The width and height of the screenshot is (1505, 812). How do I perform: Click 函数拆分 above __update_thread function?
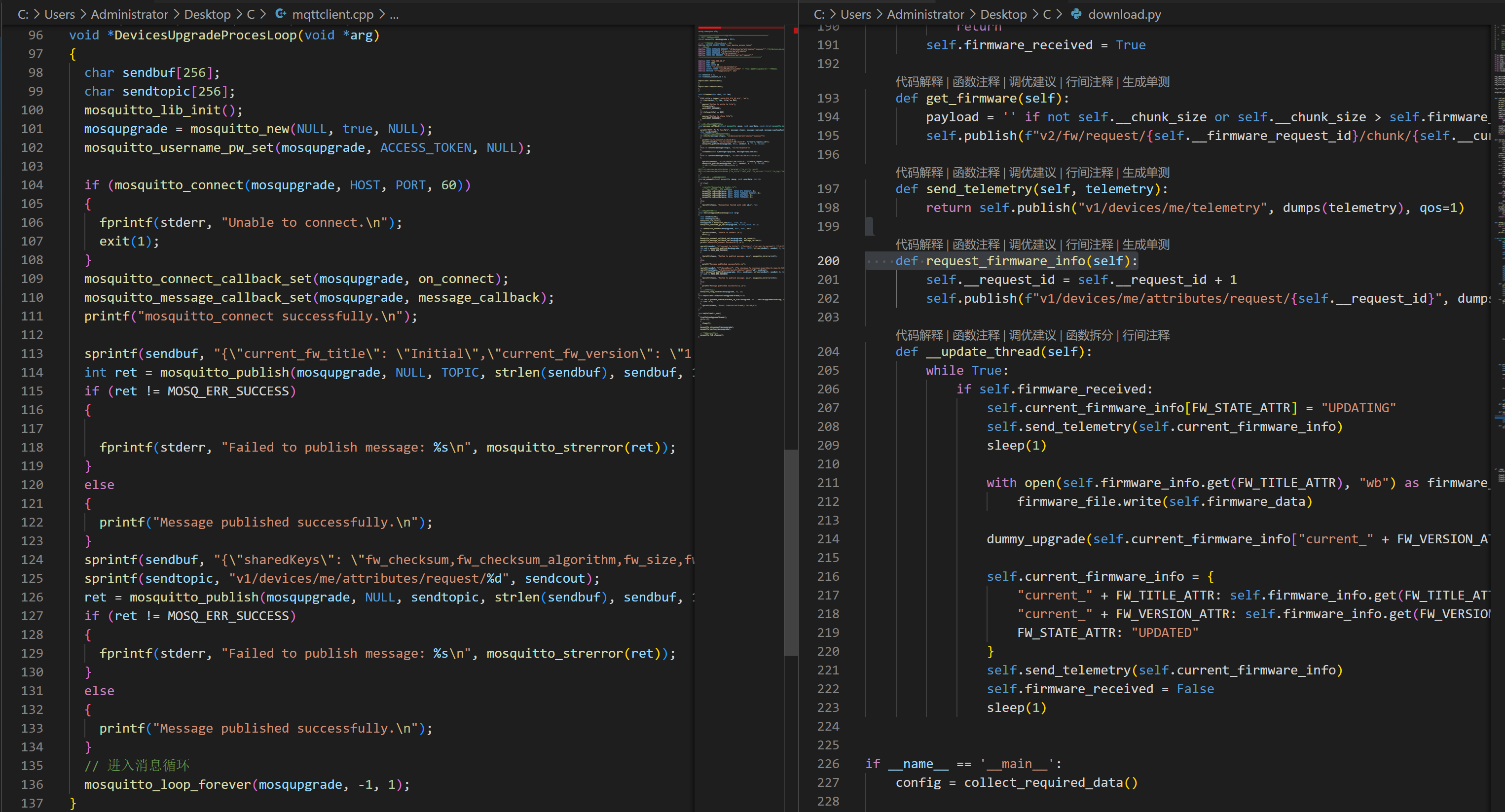click(x=1089, y=335)
